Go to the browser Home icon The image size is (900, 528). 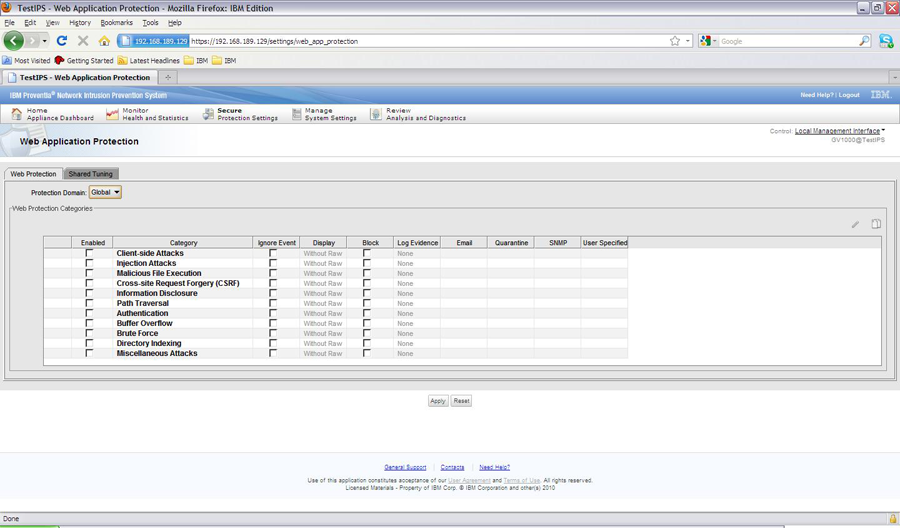[x=104, y=41]
